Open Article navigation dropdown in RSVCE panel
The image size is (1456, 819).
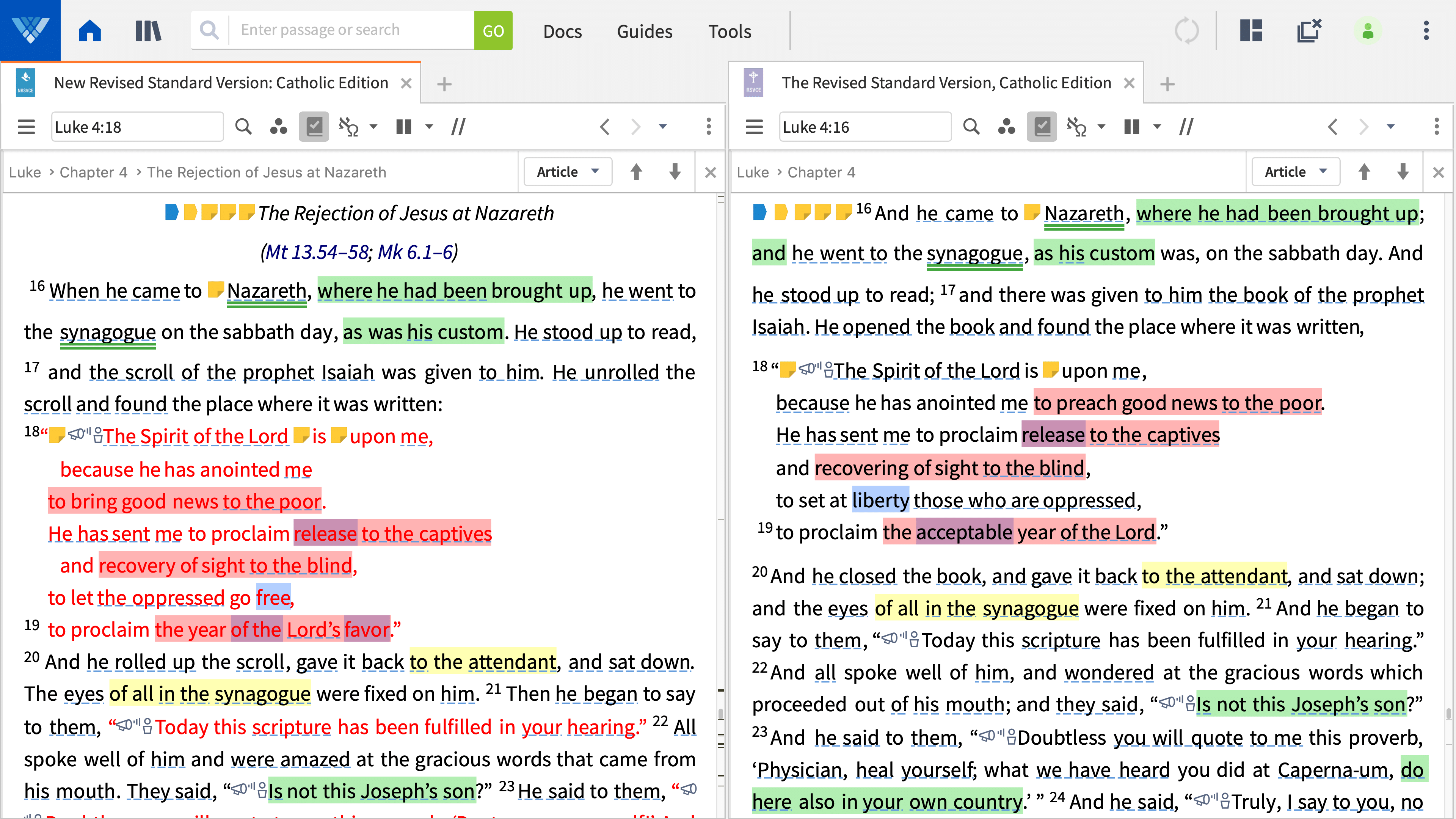click(x=1296, y=172)
